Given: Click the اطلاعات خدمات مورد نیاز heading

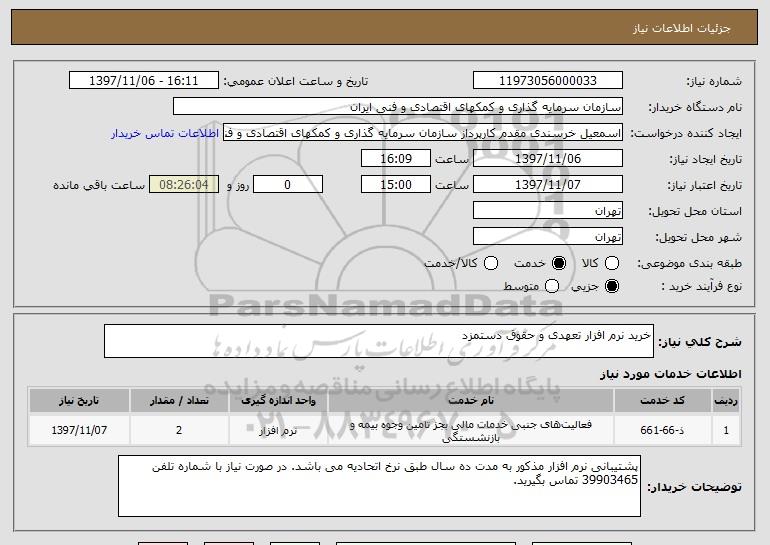Looking at the screenshot, I should coord(670,374).
